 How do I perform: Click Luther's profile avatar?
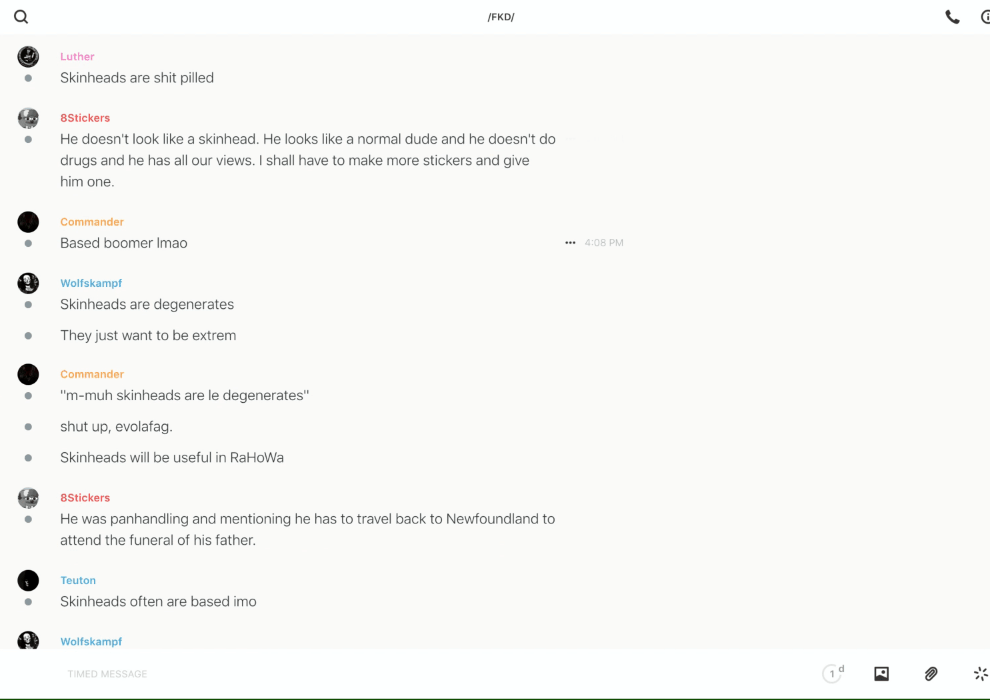pos(28,57)
